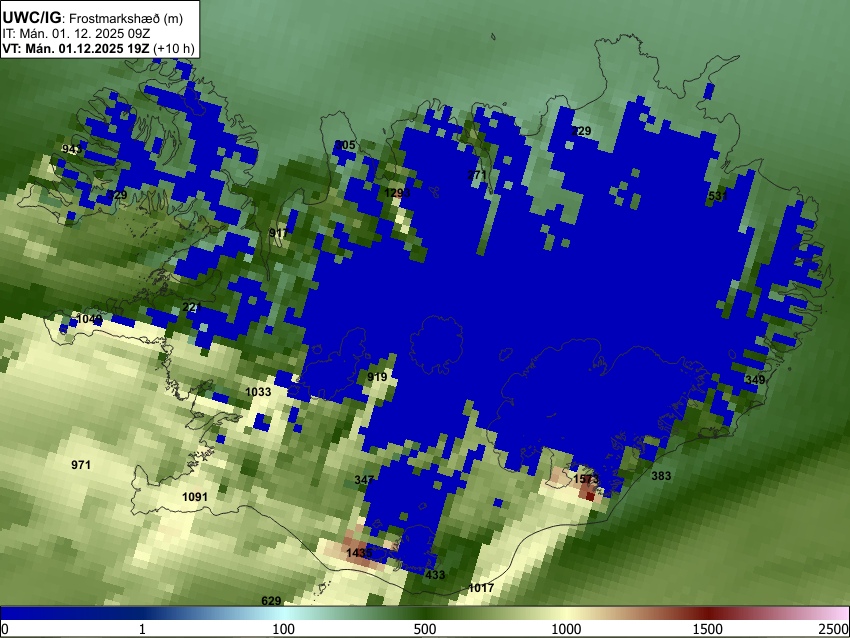
Task: Select the legend tick labeled 2500
Action: coord(834,629)
